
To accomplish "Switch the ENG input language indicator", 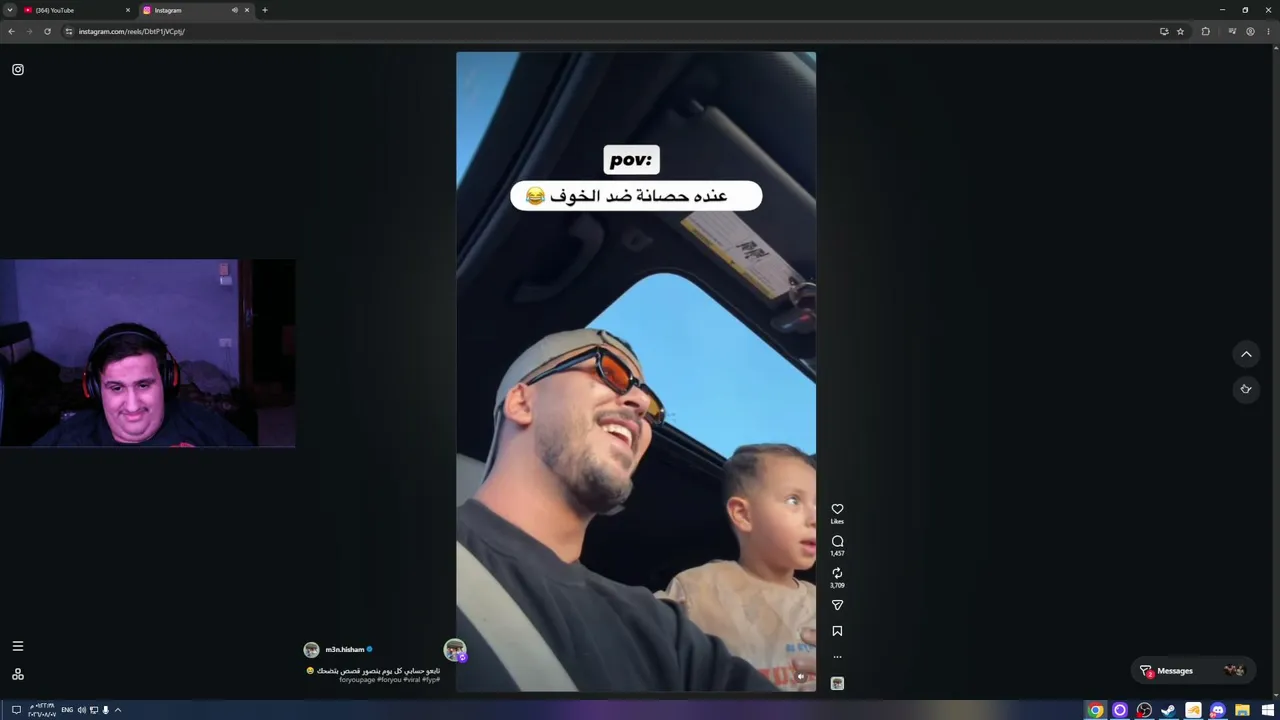I will (67, 710).
